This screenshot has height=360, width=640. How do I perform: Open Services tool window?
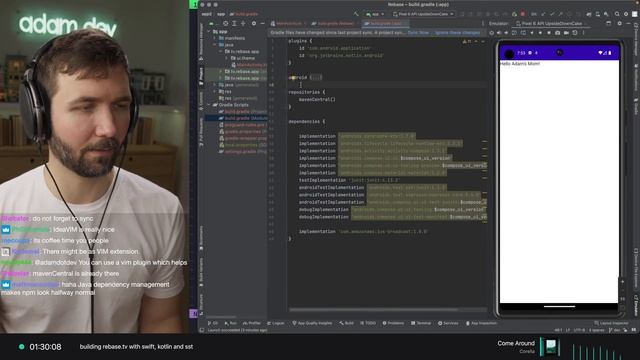pos(448,323)
